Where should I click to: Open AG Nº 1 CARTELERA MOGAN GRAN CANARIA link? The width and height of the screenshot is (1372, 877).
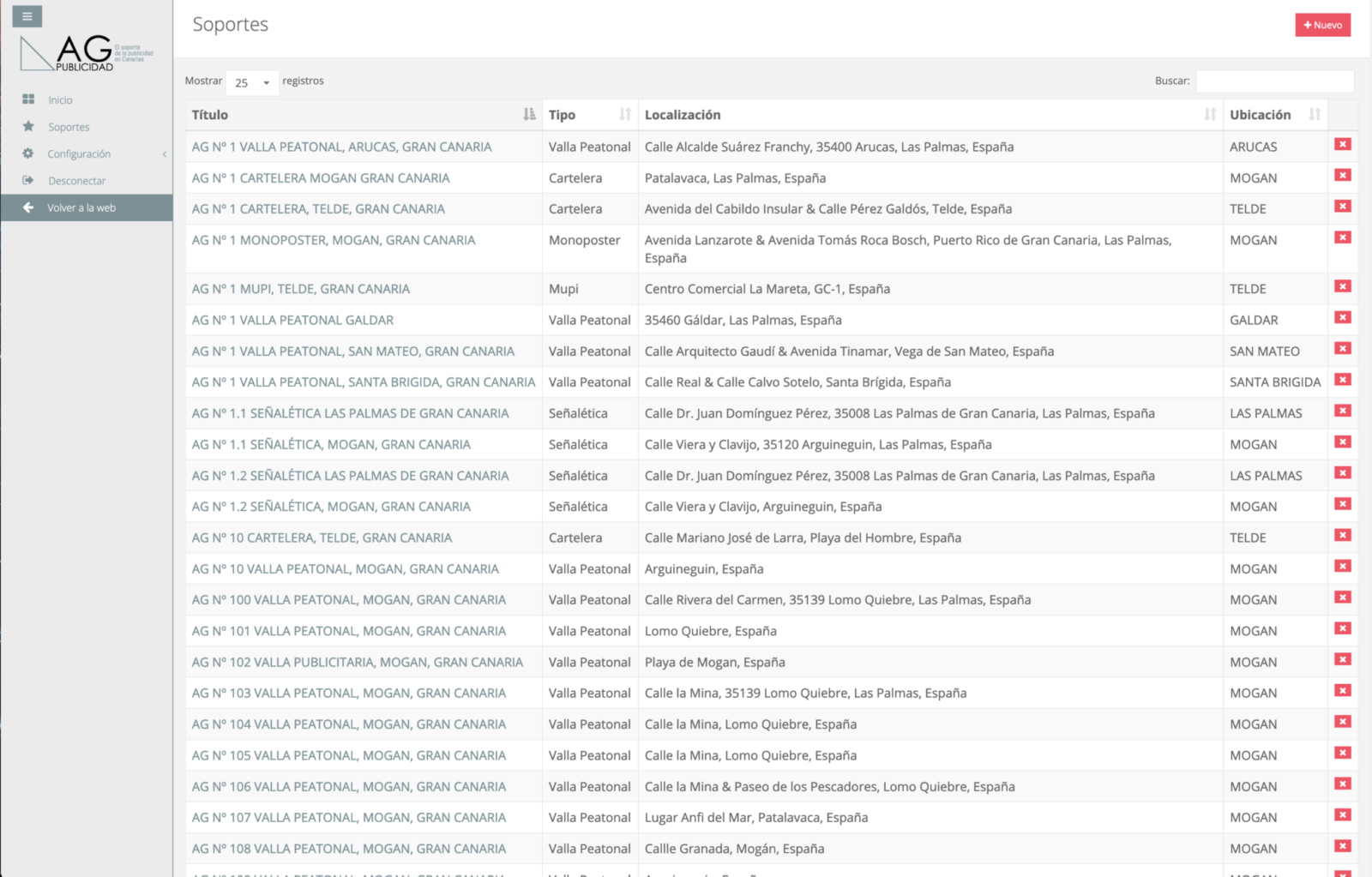tap(321, 178)
